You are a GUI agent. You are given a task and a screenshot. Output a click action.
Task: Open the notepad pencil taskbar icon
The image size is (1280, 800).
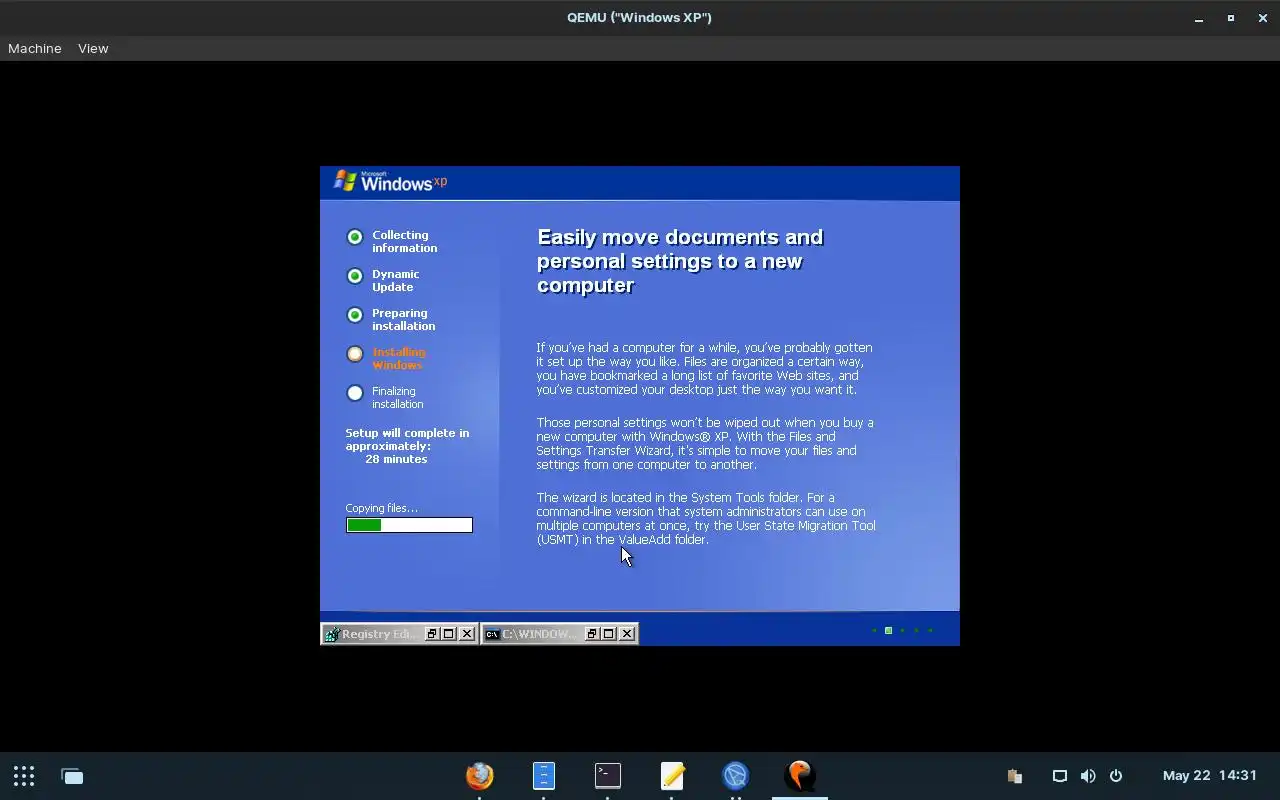672,776
